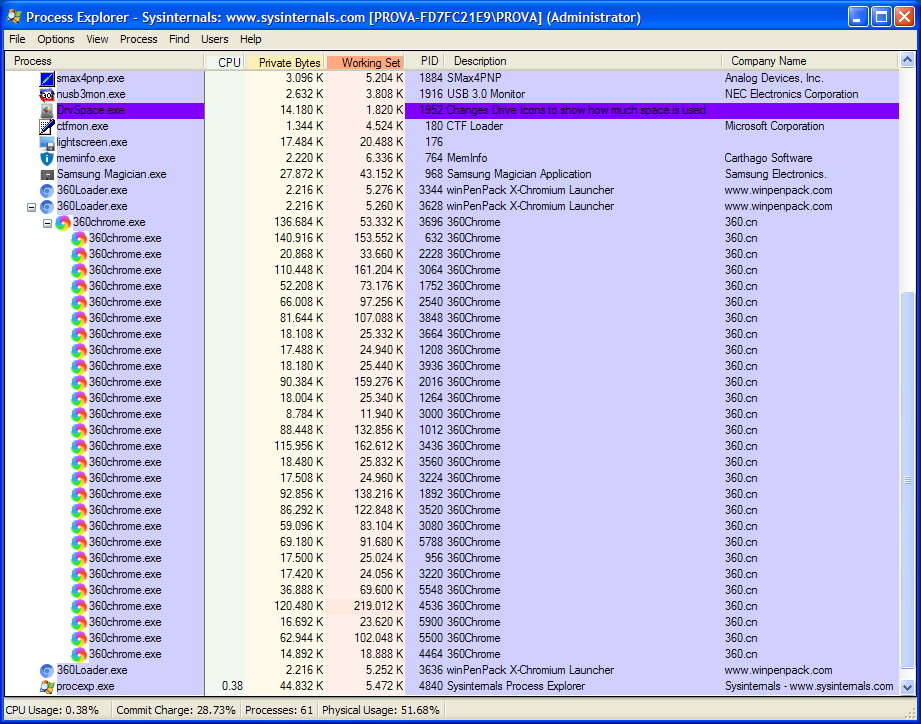
Task: Click the lightscreen.exe process icon
Action: point(47,142)
